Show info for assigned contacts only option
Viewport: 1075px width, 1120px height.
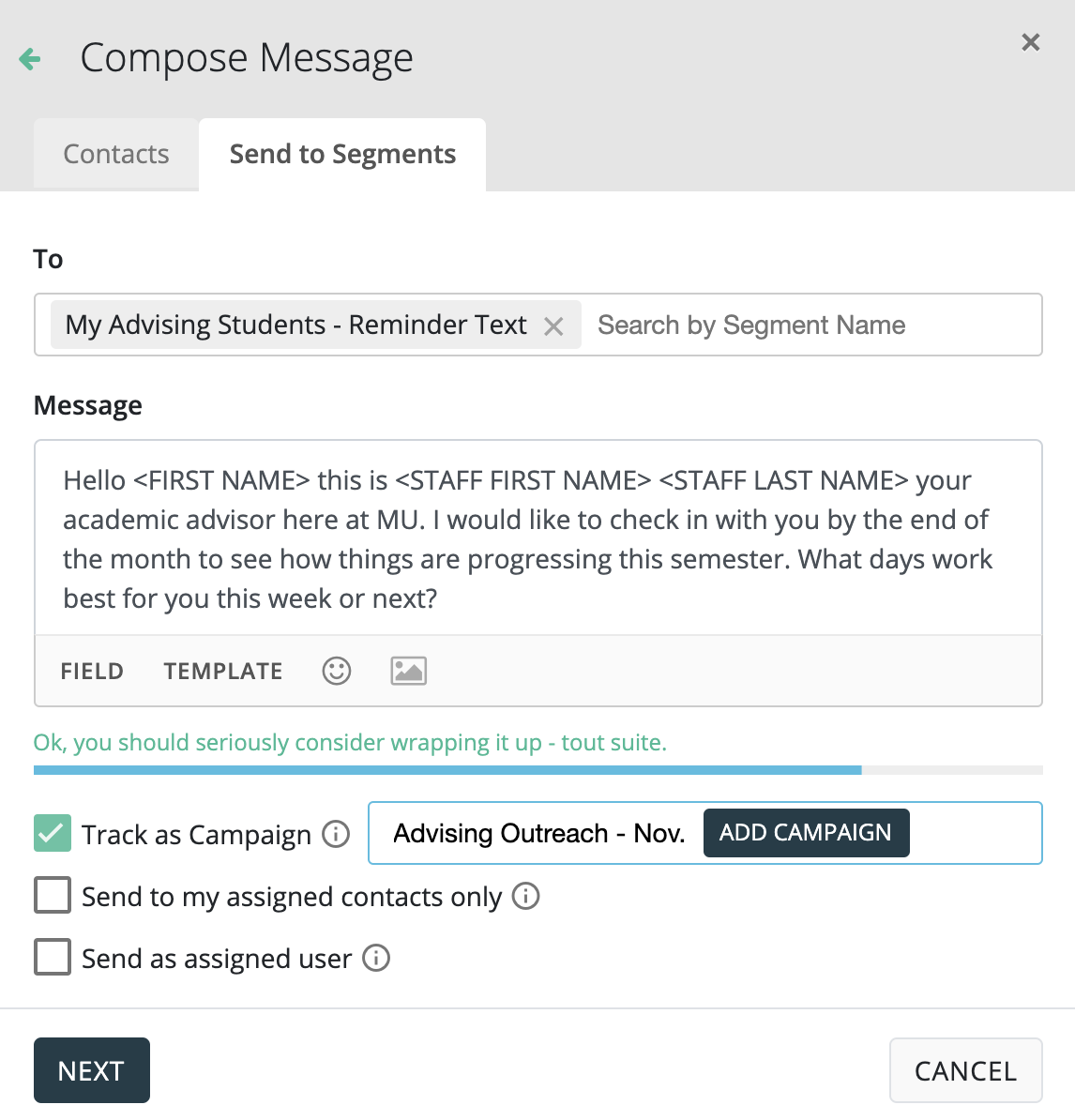point(526,896)
